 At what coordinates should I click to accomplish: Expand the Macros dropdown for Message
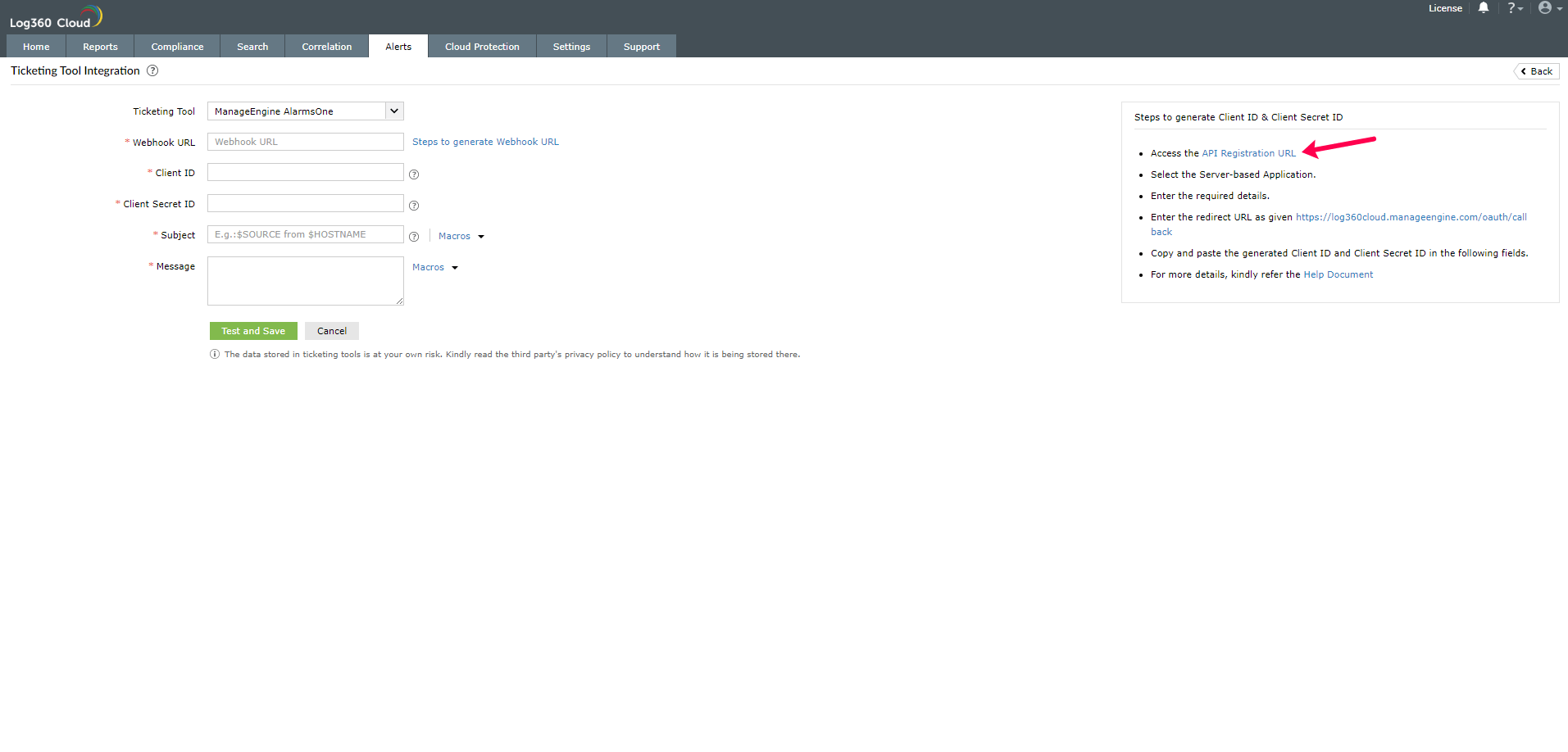click(435, 267)
